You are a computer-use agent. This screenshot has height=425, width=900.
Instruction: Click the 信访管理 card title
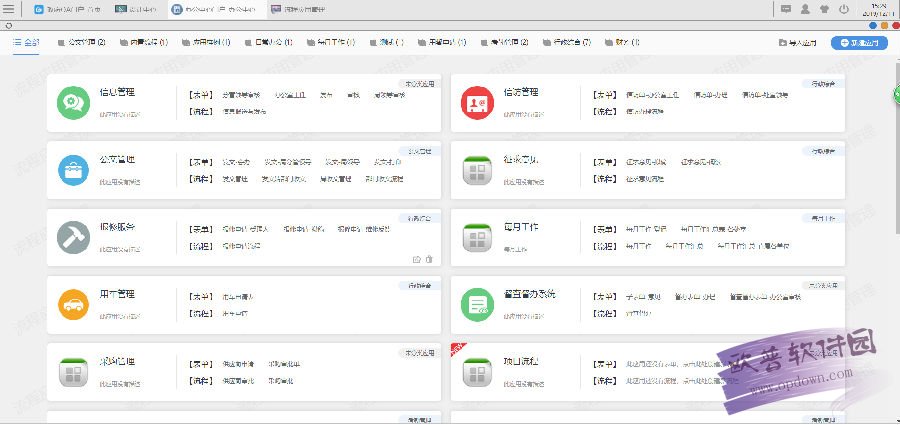(521, 92)
